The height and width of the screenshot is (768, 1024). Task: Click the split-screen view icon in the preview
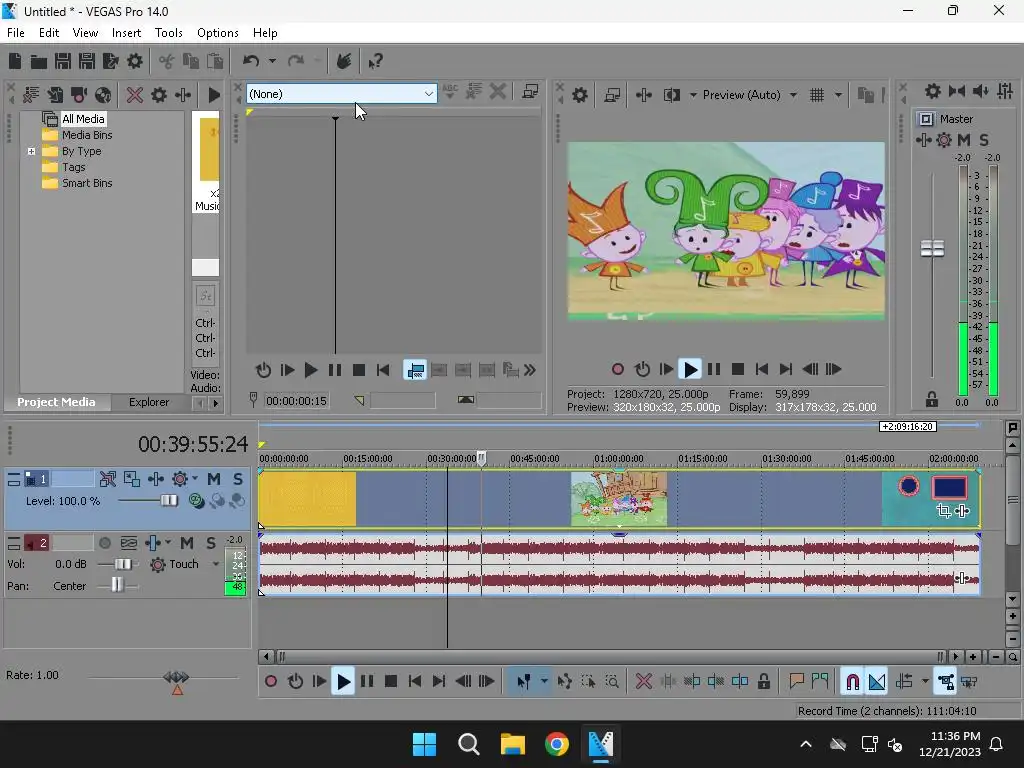(x=671, y=95)
